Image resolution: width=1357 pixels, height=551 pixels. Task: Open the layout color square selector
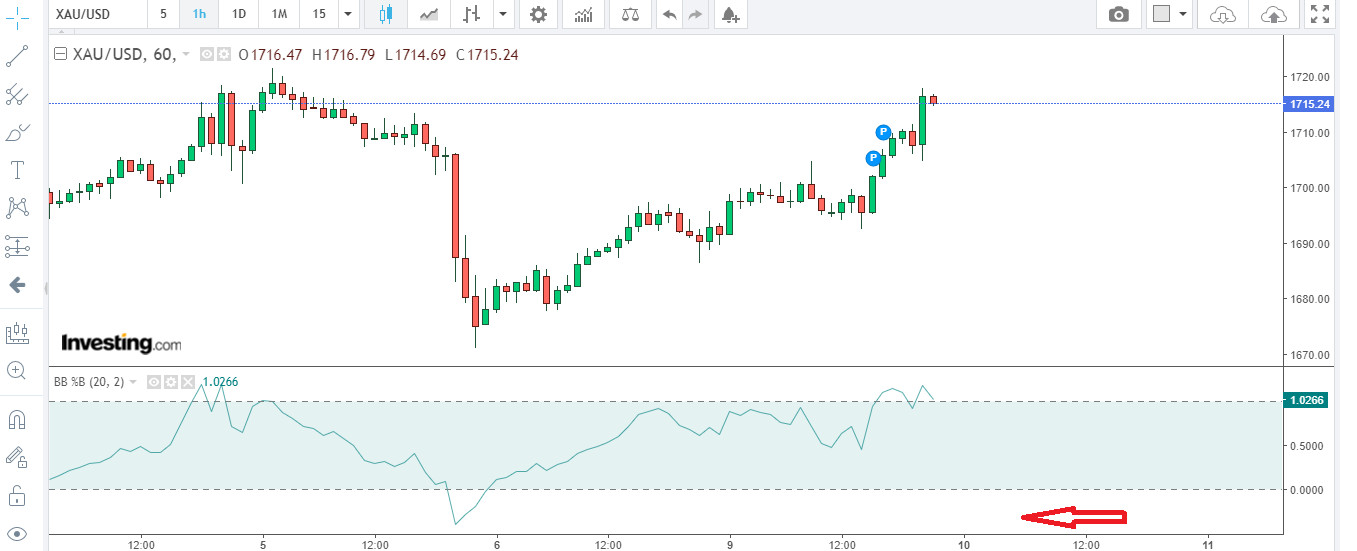(1161, 14)
